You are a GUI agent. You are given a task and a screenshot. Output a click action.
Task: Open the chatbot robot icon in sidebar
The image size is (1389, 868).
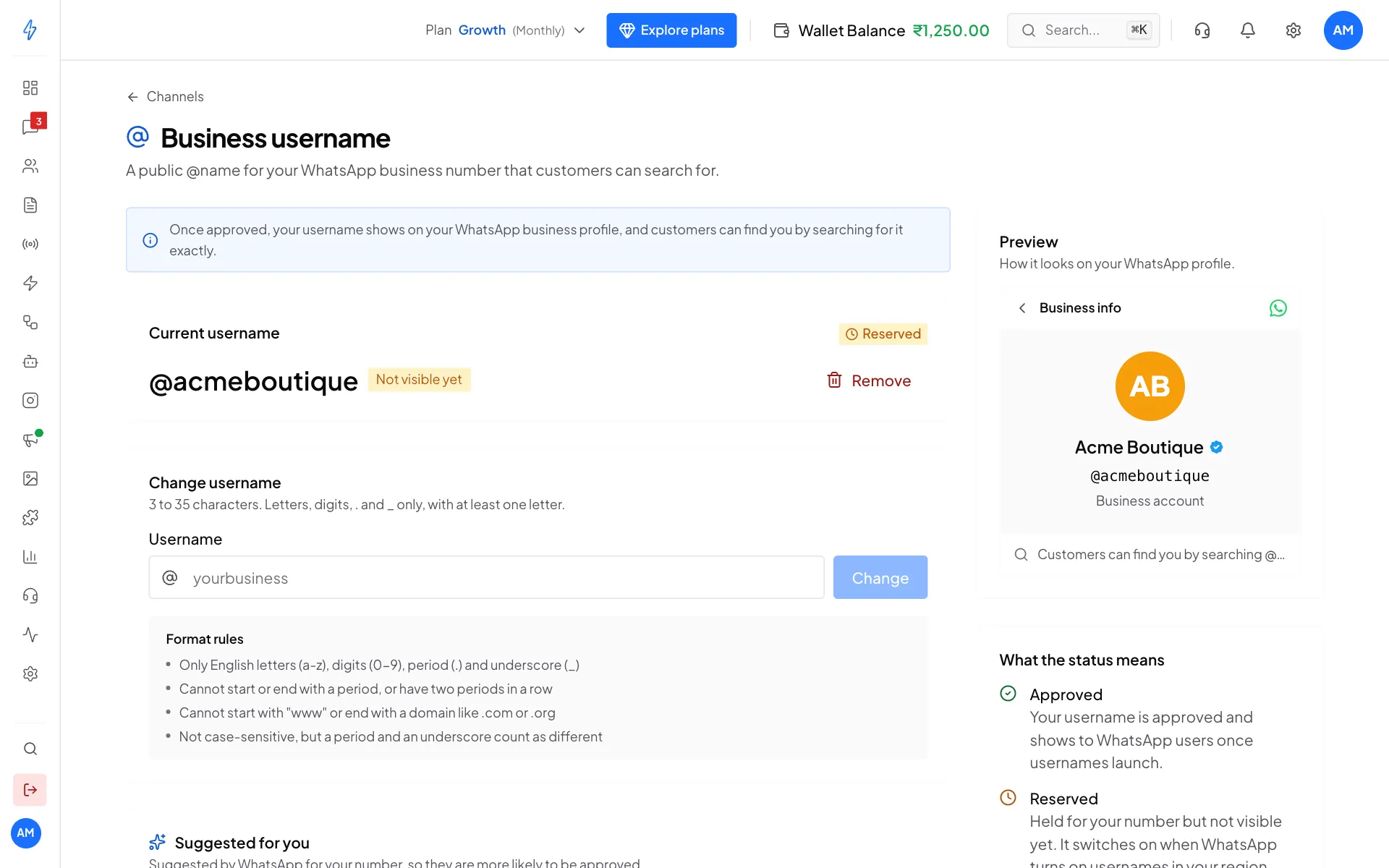(30, 362)
